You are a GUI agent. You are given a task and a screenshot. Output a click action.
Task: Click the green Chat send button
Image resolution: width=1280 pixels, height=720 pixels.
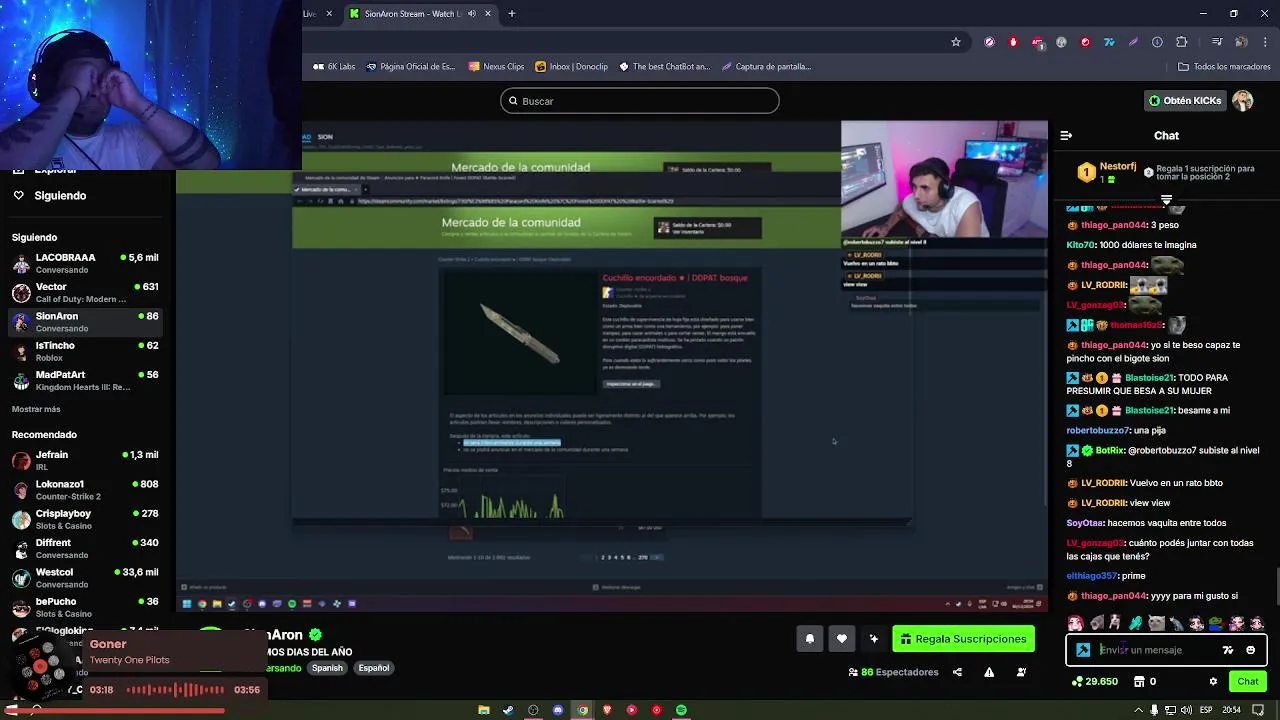pos(1248,682)
